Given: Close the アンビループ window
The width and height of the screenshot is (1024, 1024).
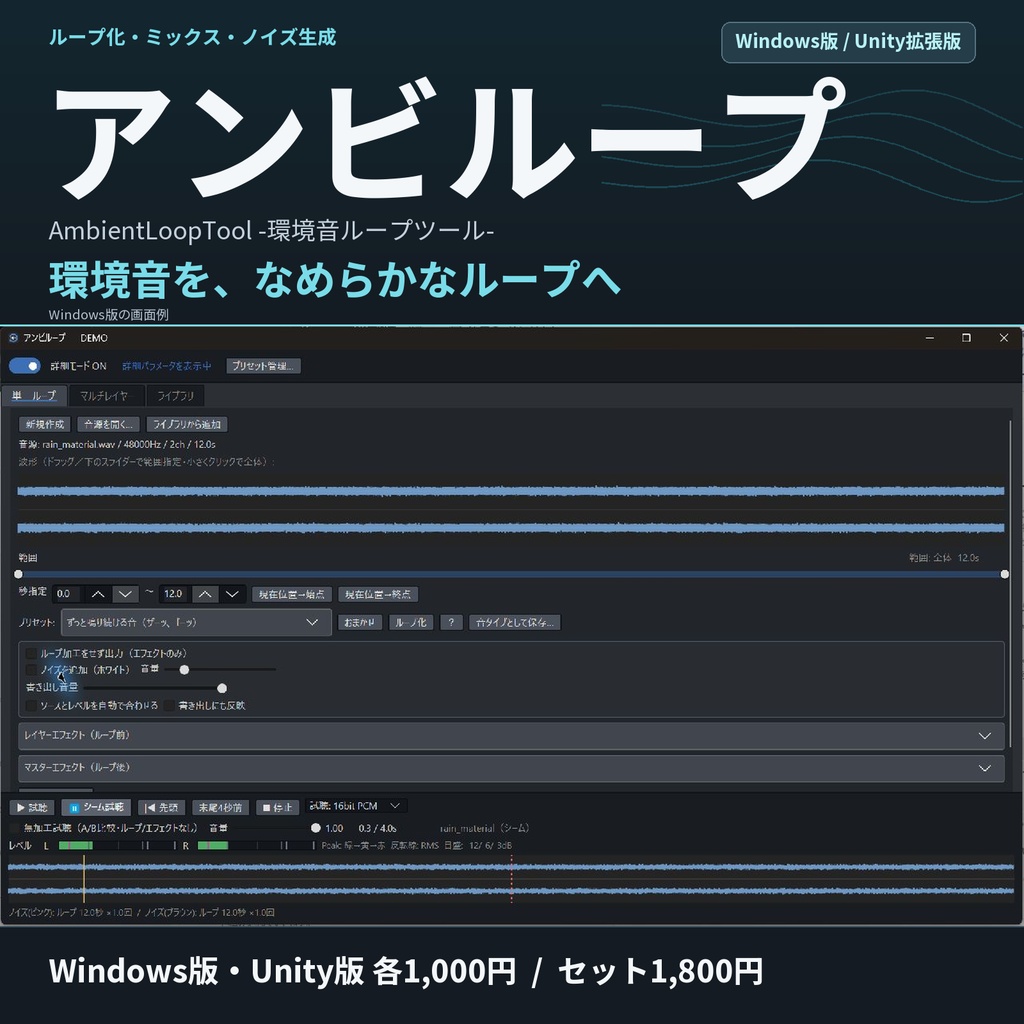Looking at the screenshot, I should (1004, 338).
